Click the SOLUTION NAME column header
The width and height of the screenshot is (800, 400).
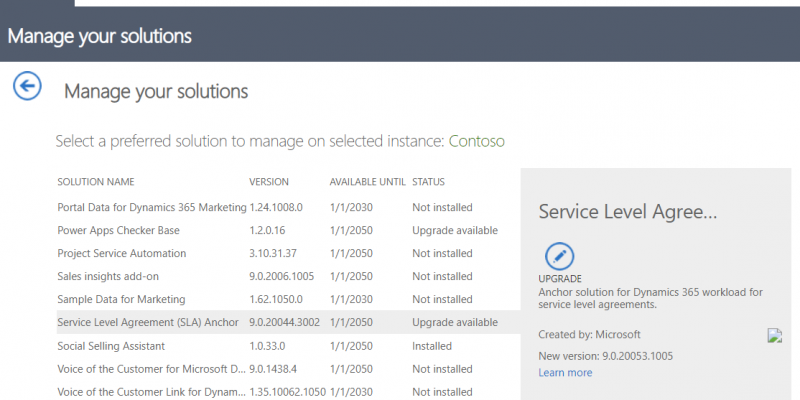click(x=96, y=182)
